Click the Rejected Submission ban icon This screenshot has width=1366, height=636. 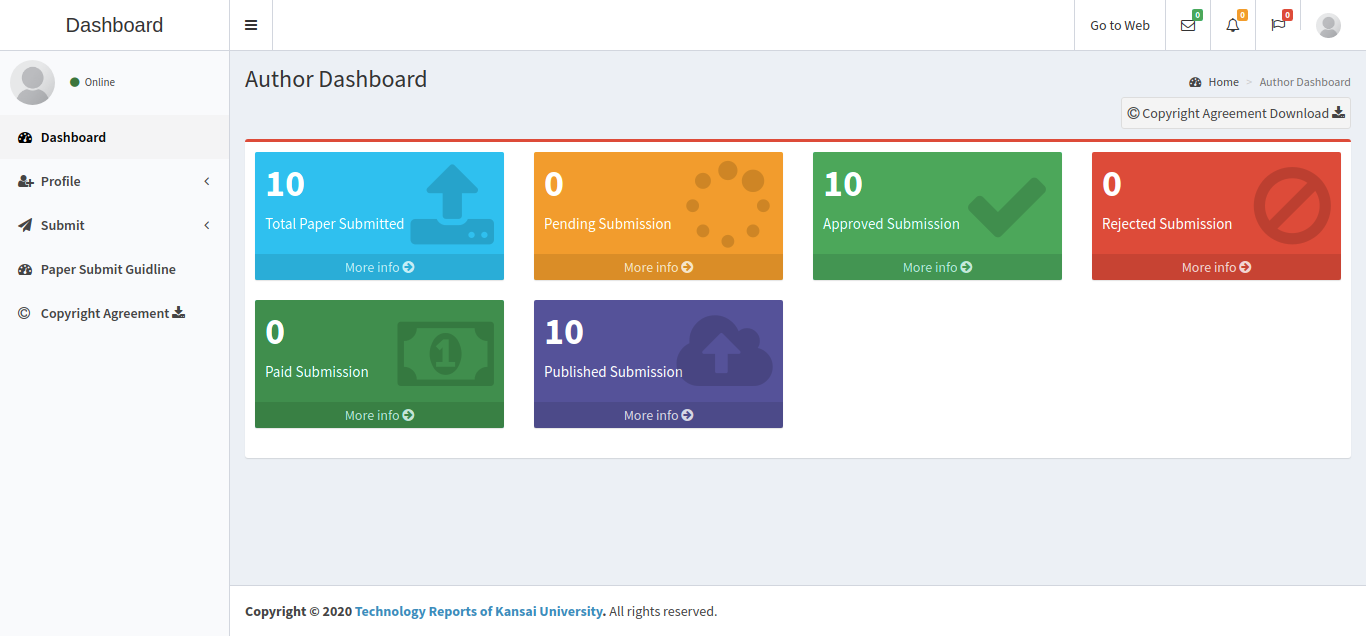pos(1292,205)
